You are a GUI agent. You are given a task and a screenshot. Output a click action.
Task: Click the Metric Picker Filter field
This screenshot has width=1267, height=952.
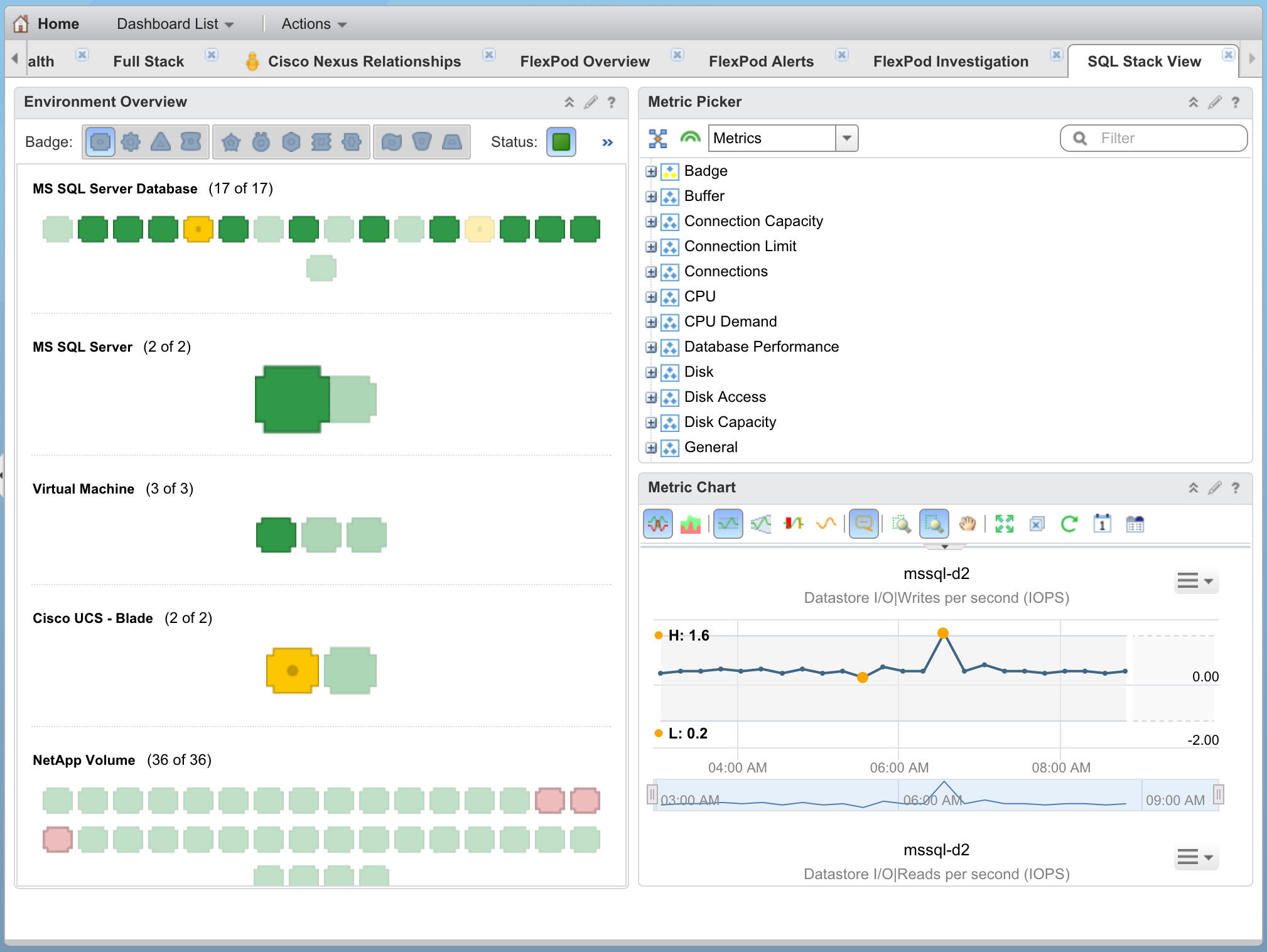pyautogui.click(x=1153, y=138)
